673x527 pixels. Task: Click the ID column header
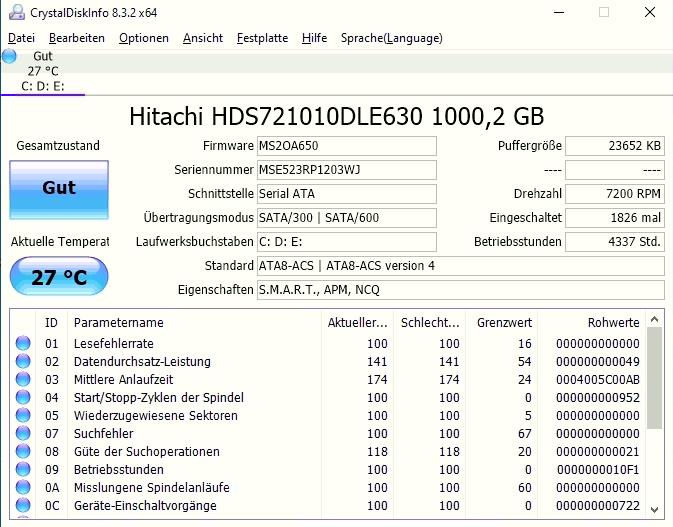[51, 323]
